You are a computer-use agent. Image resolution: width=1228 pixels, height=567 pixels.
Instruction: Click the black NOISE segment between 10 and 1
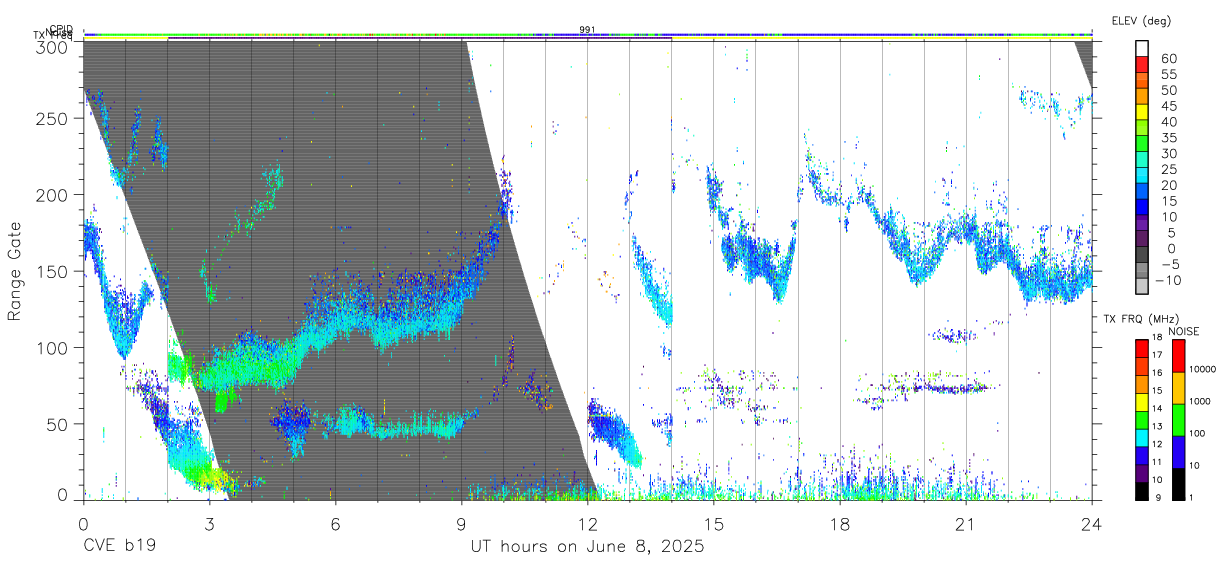click(x=1178, y=484)
